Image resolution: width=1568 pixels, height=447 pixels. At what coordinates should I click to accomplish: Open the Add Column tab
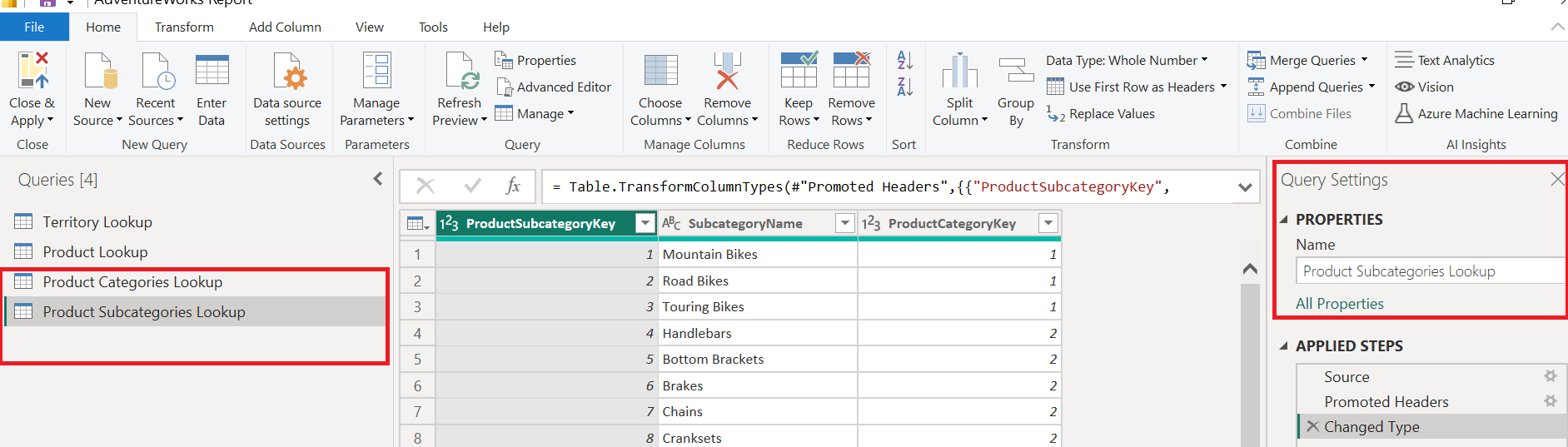(285, 27)
